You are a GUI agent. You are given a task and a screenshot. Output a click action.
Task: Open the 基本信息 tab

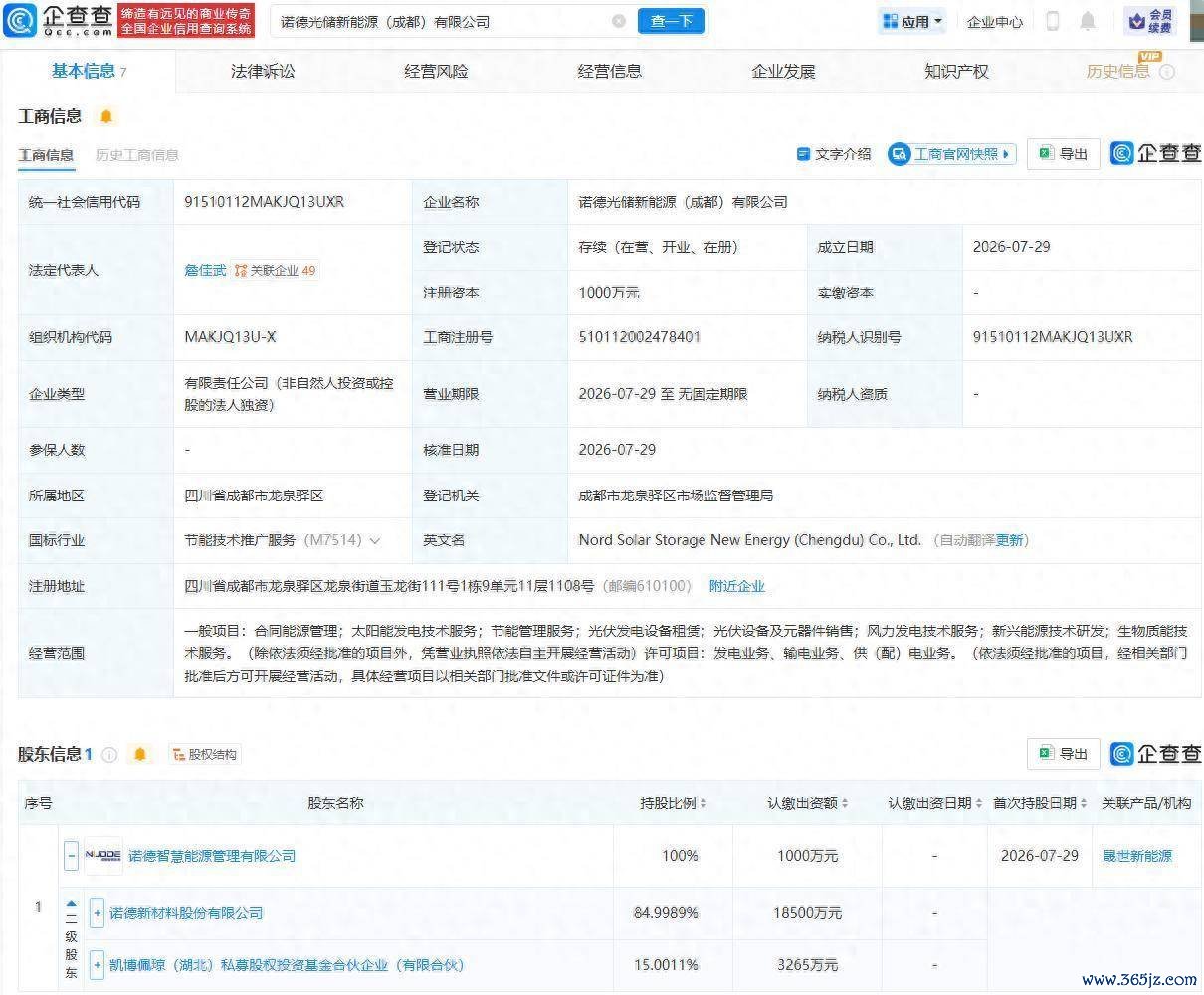click(89, 71)
